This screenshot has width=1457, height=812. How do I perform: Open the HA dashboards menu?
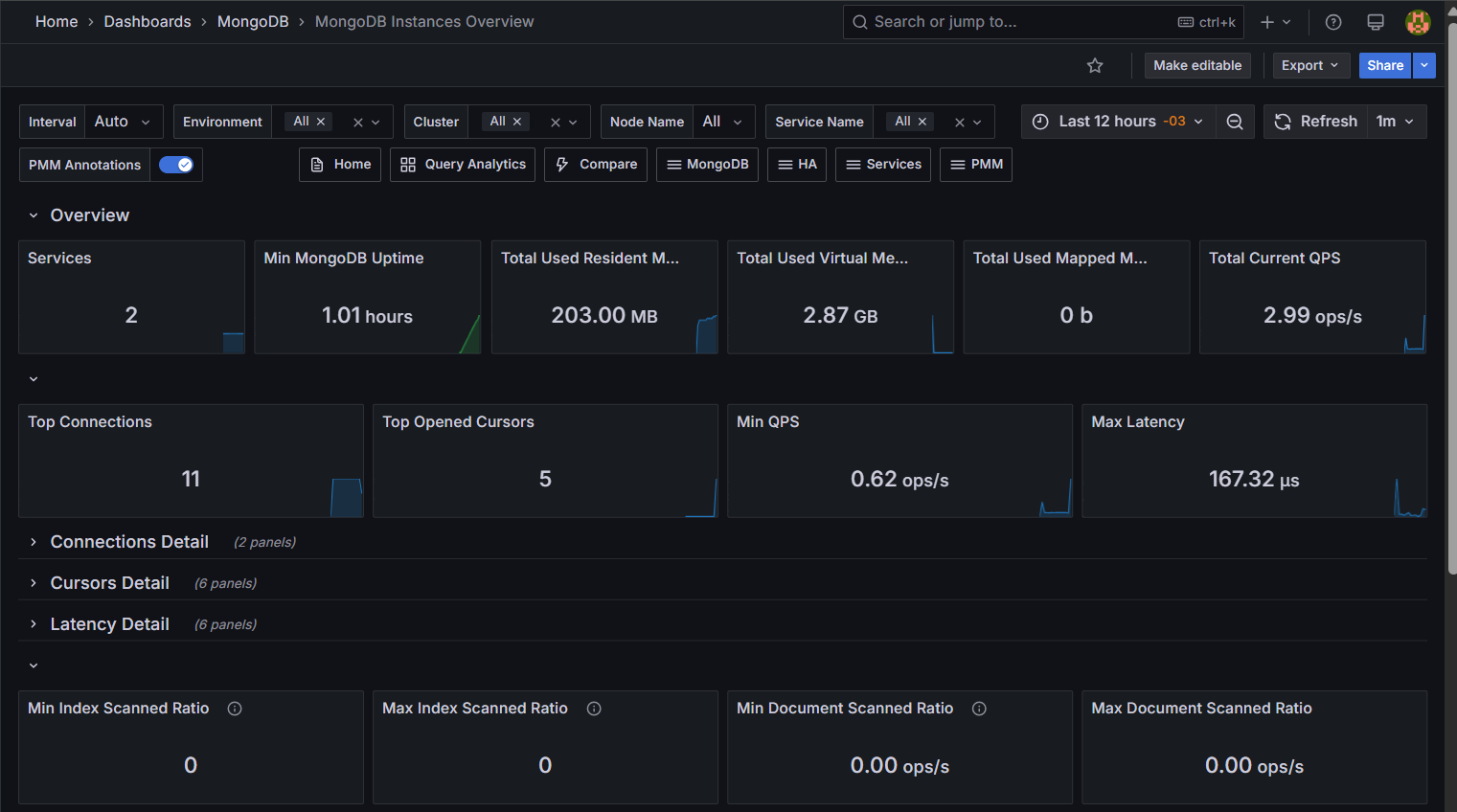[797, 165]
